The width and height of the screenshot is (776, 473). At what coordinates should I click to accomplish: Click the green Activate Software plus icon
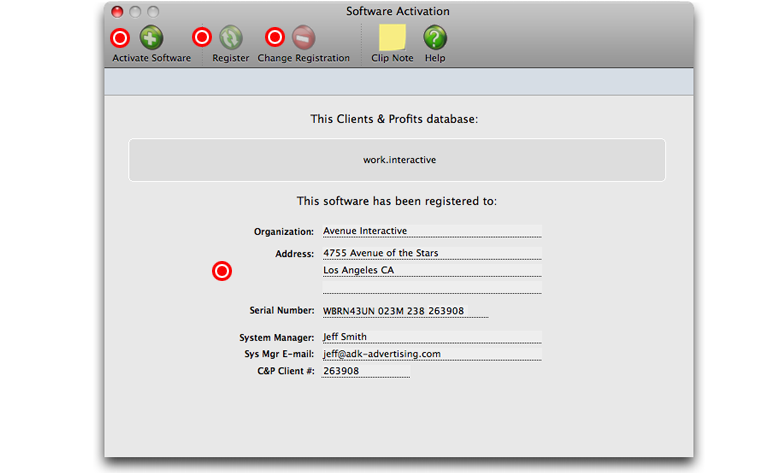point(151,38)
